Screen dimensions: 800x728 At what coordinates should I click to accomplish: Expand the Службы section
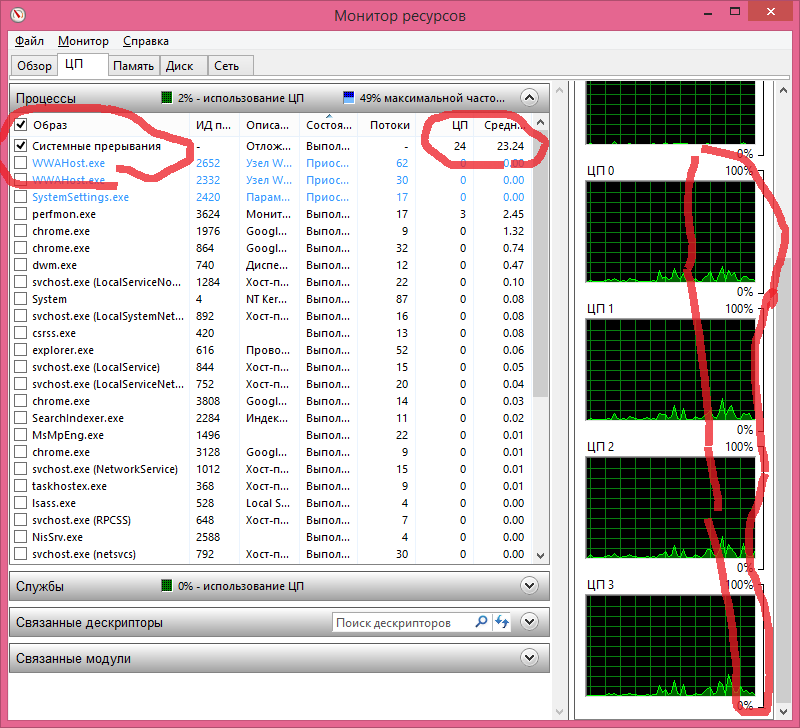pos(530,586)
